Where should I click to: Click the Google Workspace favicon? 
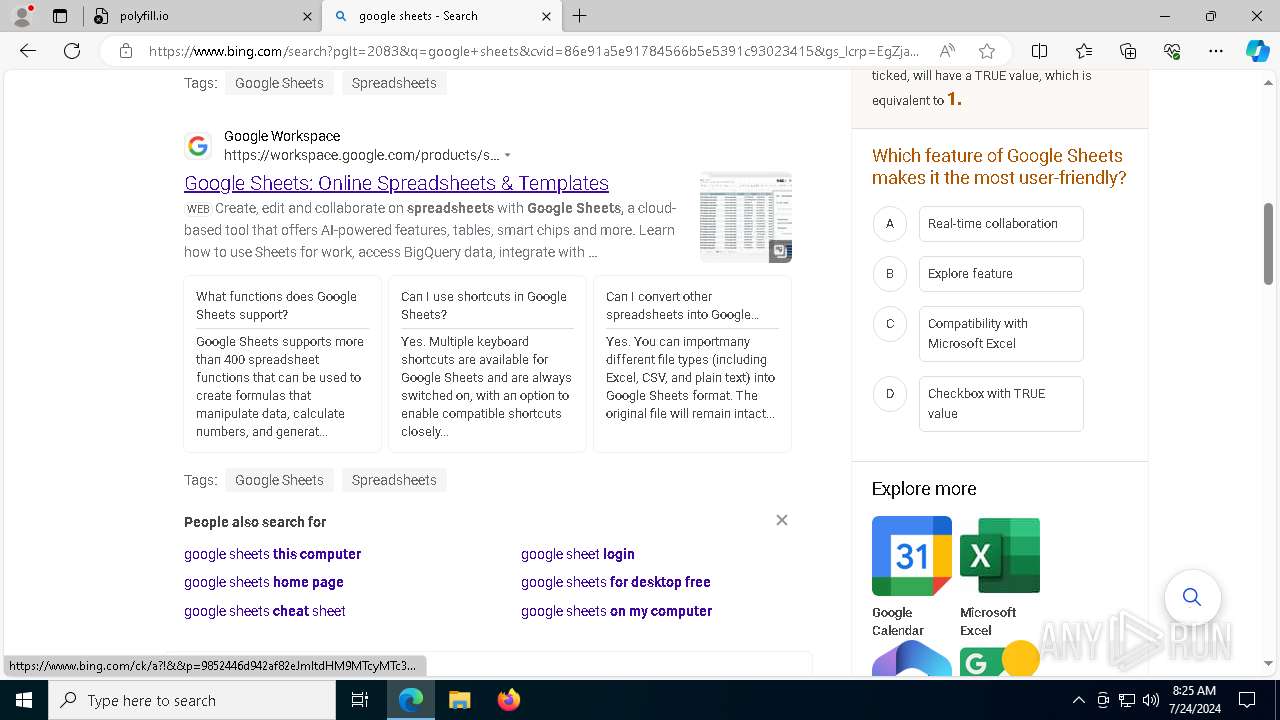[x=198, y=146]
